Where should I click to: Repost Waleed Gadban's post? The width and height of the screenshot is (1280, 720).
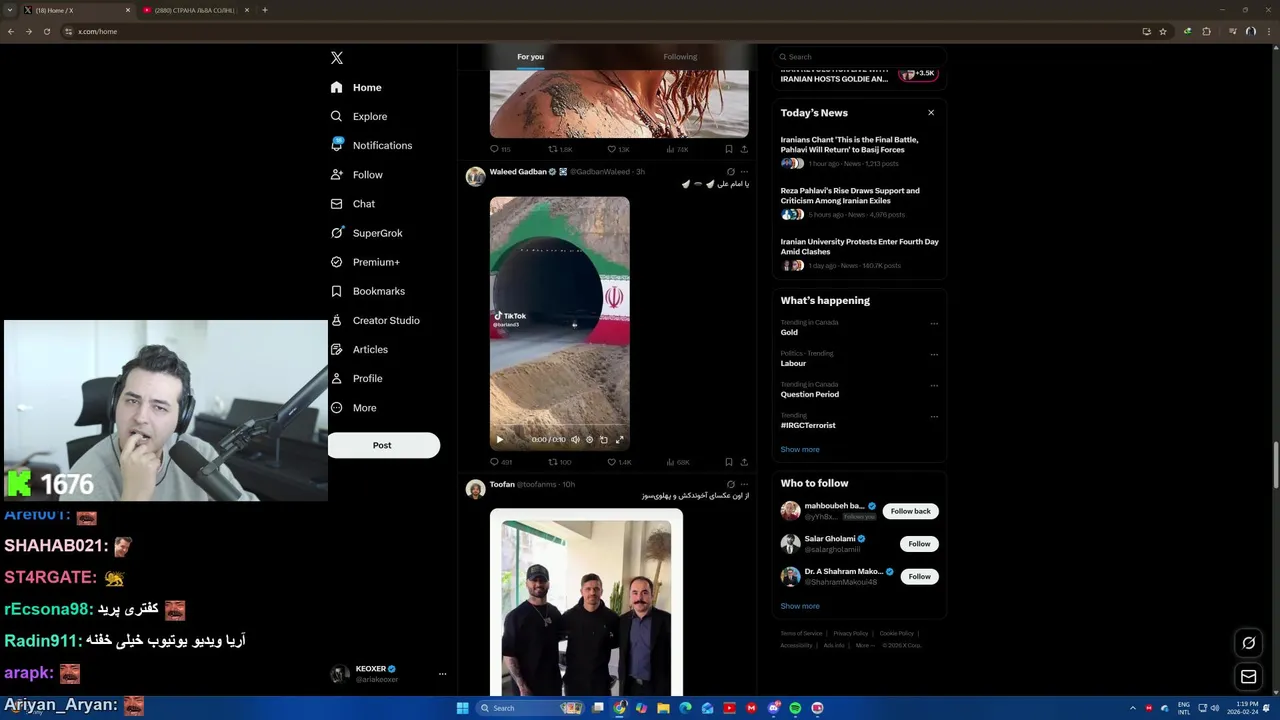pyautogui.click(x=559, y=462)
